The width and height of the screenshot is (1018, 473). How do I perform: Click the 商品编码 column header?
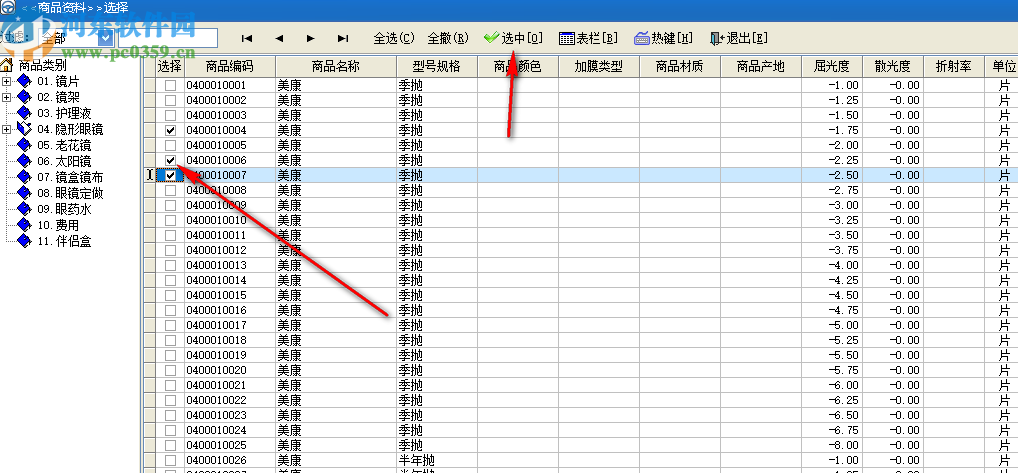[x=230, y=66]
